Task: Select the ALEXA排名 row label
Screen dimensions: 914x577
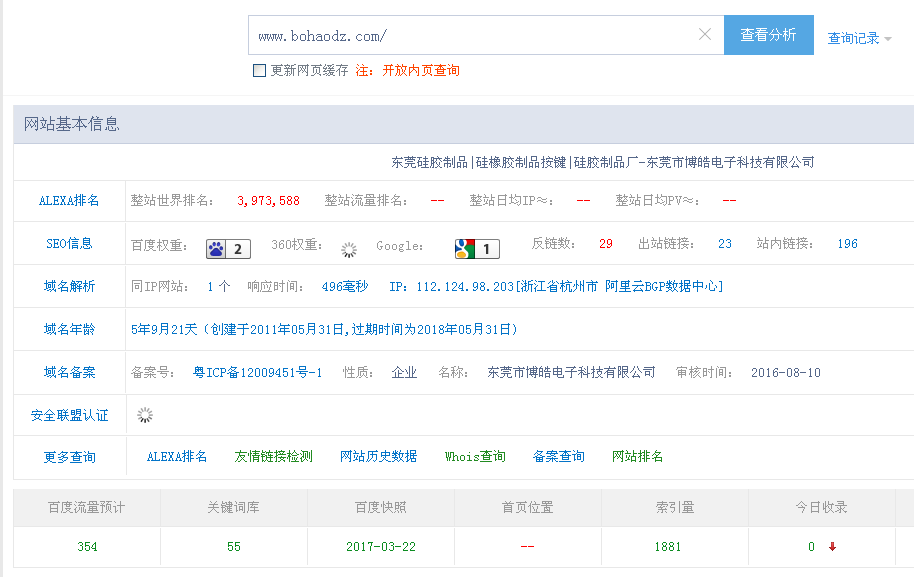Action: click(69, 201)
